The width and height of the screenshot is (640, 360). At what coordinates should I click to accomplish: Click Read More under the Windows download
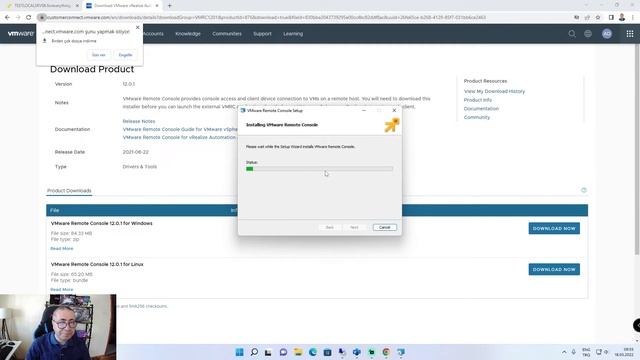click(62, 249)
